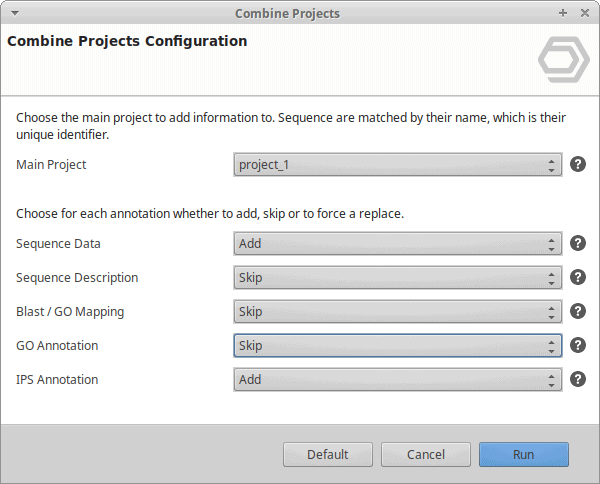600x484 pixels.
Task: Click the Cancel button
Action: pyautogui.click(x=426, y=455)
